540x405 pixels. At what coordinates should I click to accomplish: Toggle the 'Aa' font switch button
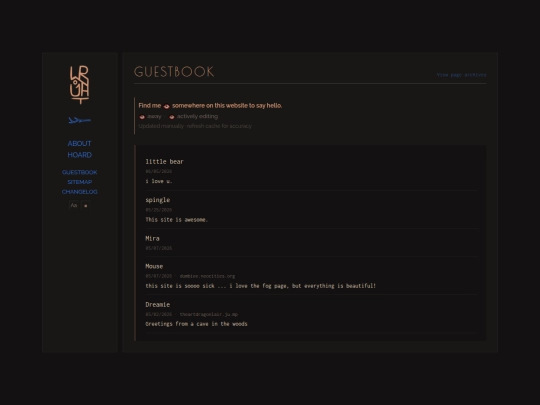(x=74, y=206)
